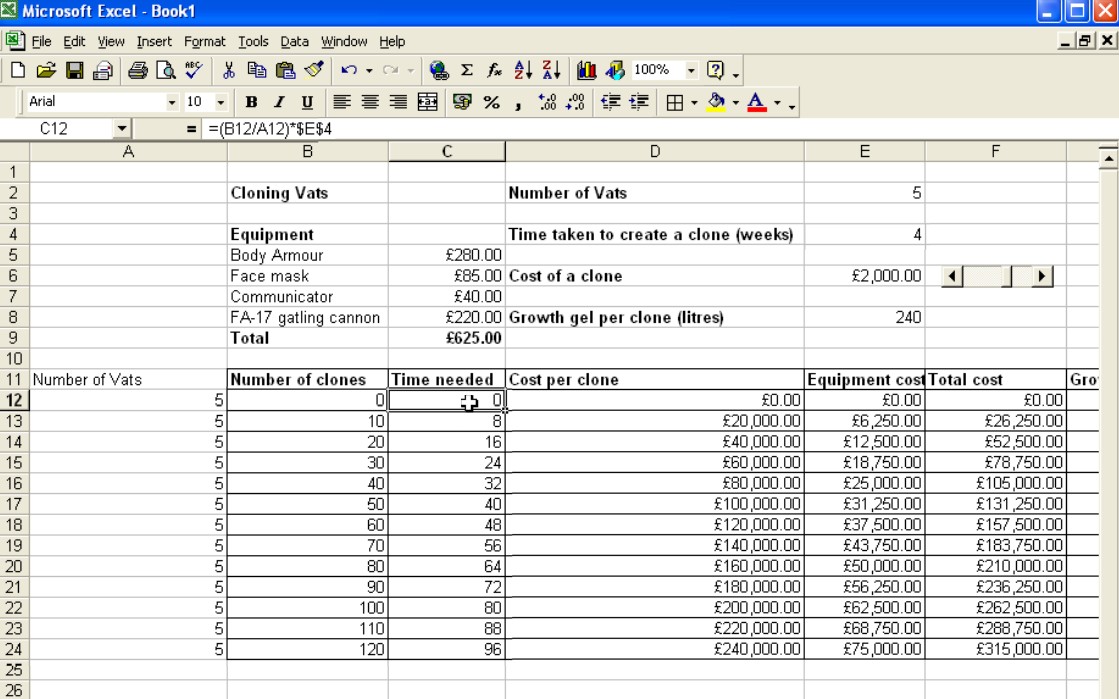The width and height of the screenshot is (1119, 699).
Task: Select row 9 header
Action: click(x=15, y=338)
